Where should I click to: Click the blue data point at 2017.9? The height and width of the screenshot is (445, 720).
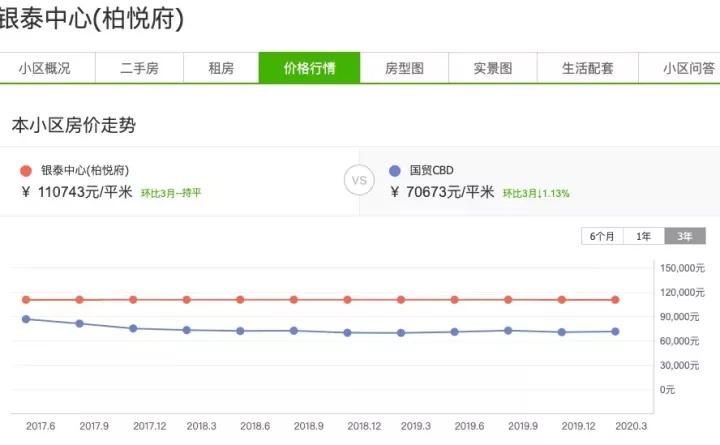coord(79,324)
